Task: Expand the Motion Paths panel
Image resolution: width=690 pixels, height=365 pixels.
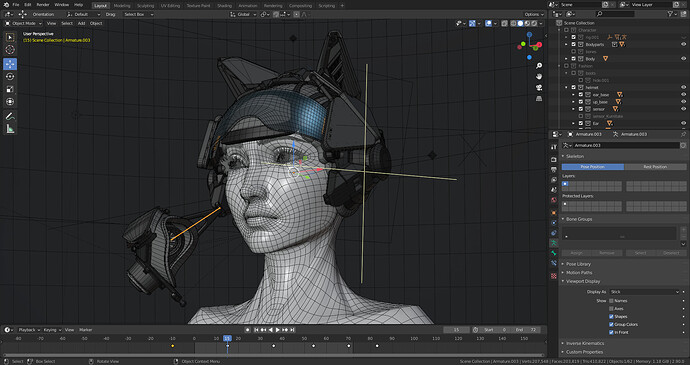Action: 579,273
